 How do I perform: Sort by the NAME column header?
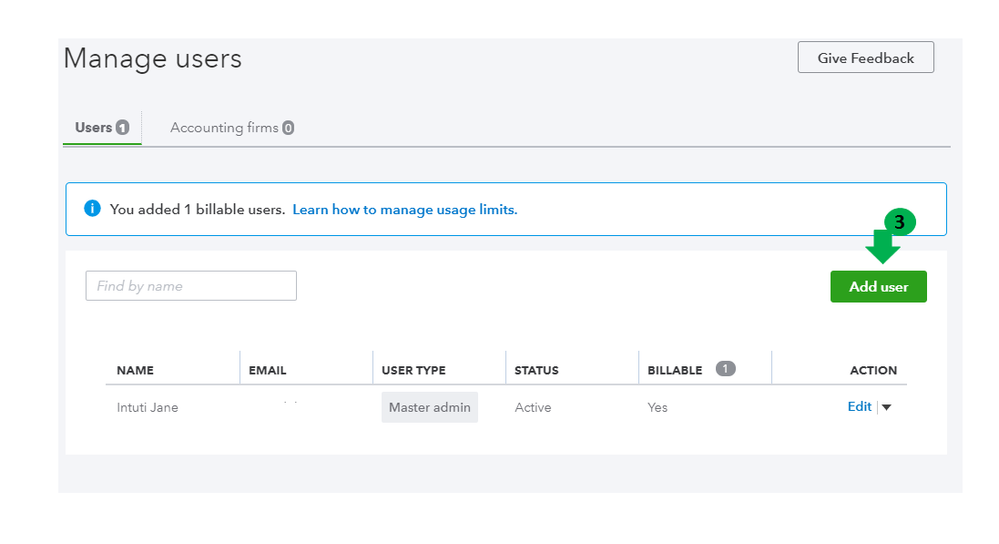pyautogui.click(x=135, y=370)
